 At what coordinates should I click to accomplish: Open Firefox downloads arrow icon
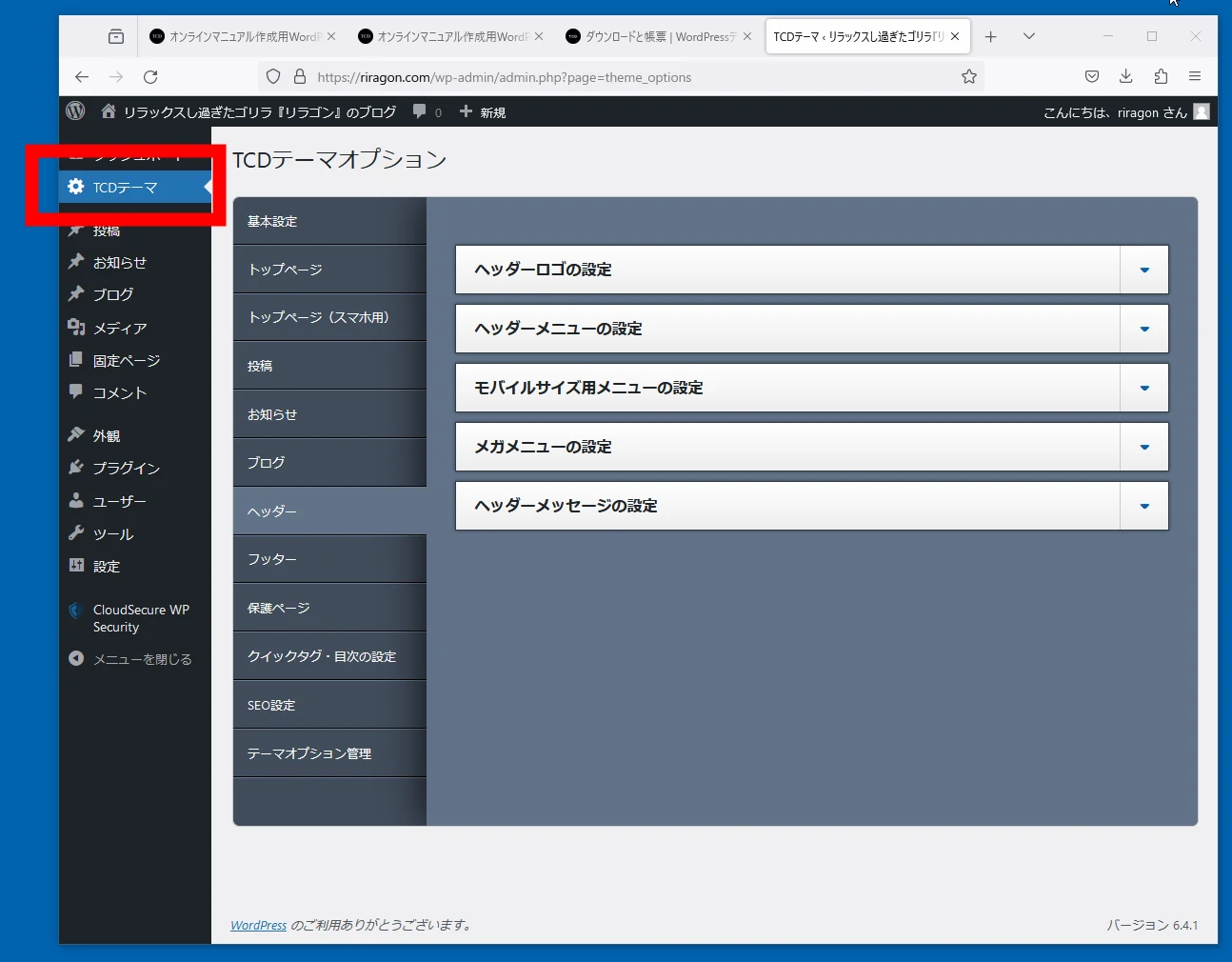tap(1125, 77)
